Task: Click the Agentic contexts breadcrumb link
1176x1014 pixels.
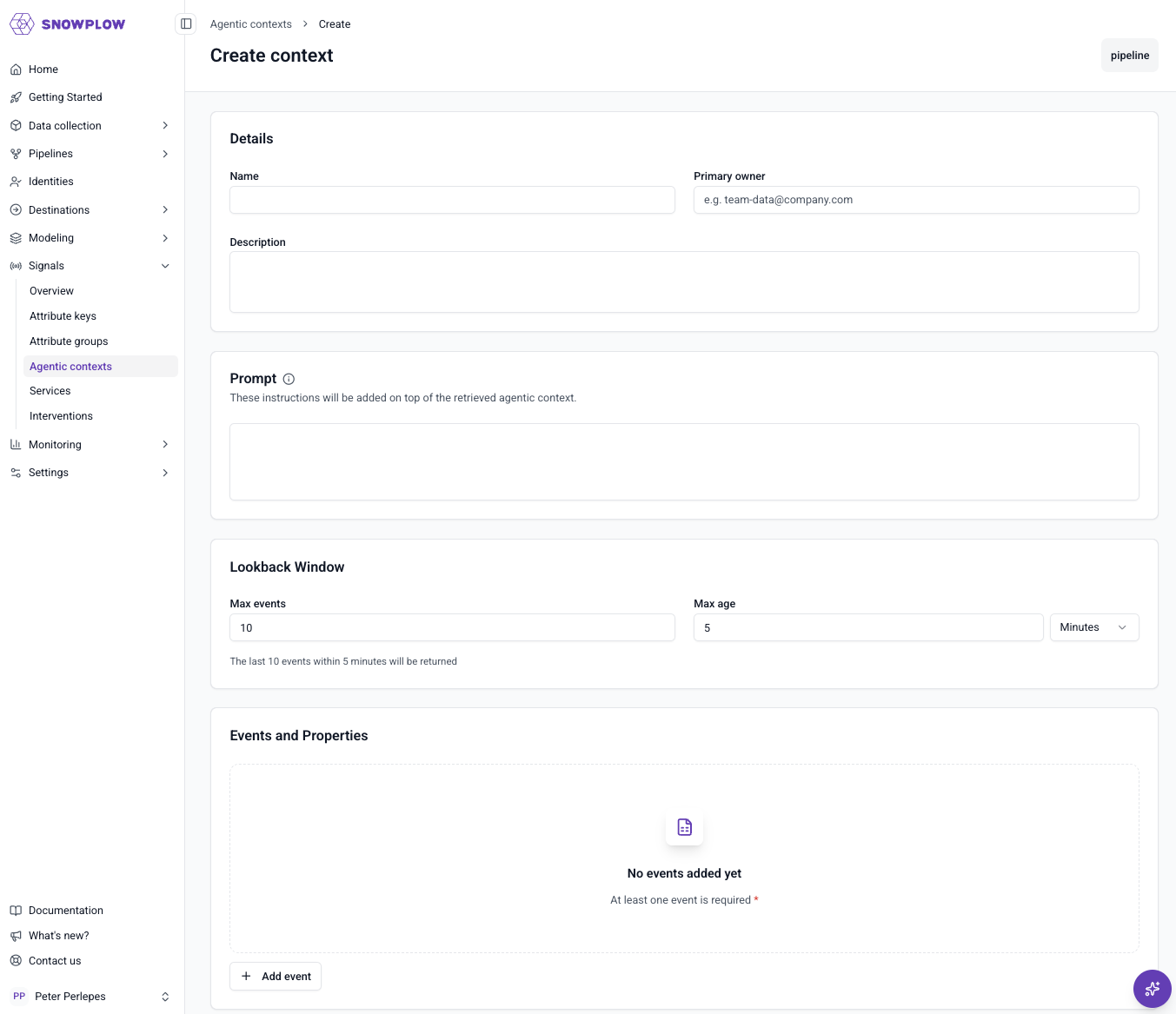Action: click(251, 24)
